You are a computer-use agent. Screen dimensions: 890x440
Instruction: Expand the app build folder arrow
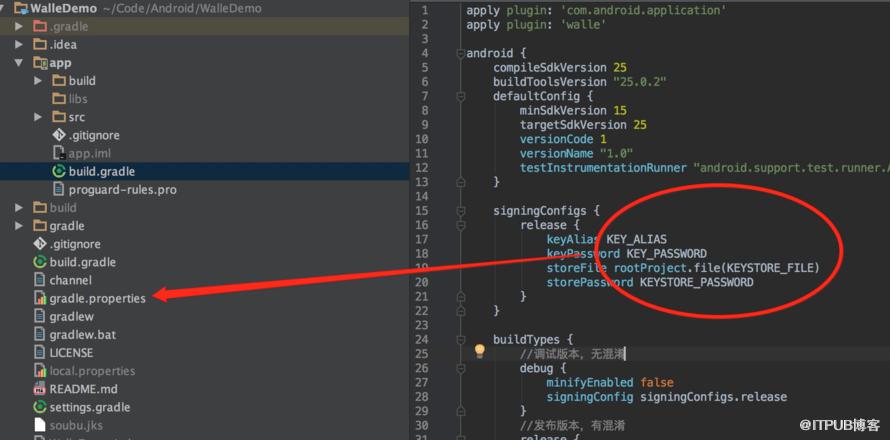pos(38,81)
